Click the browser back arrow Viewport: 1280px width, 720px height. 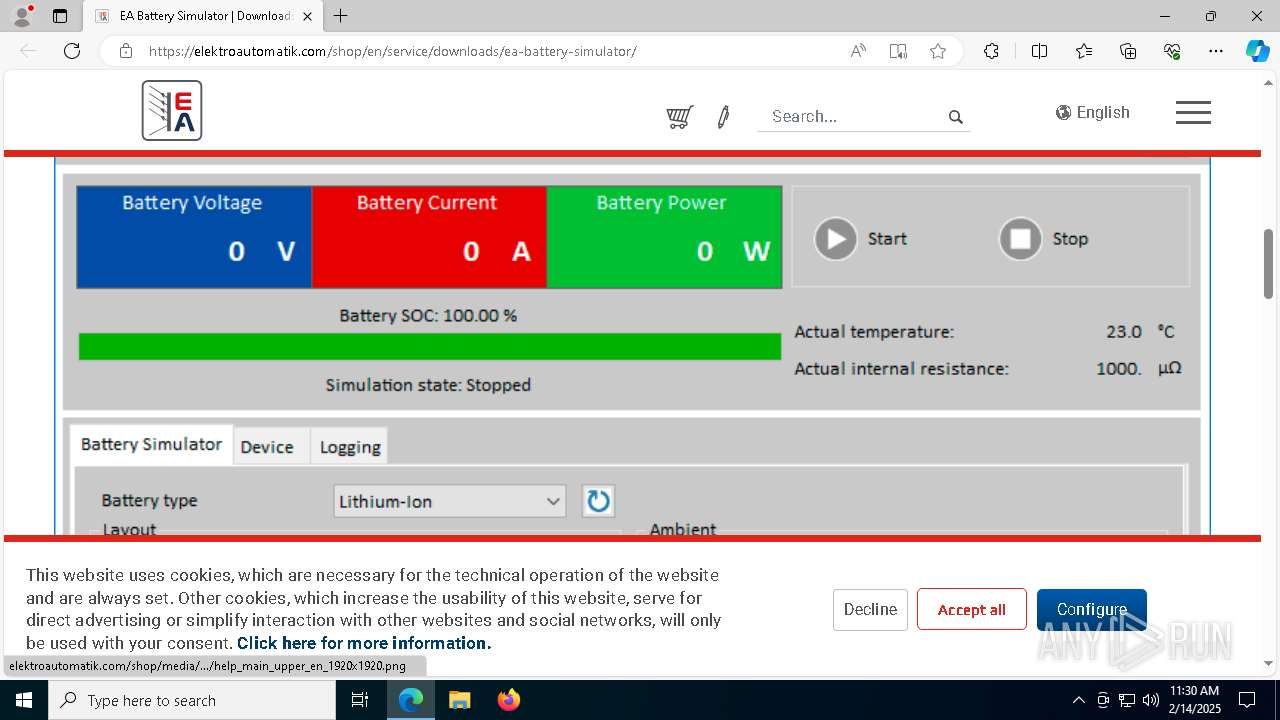coord(28,51)
